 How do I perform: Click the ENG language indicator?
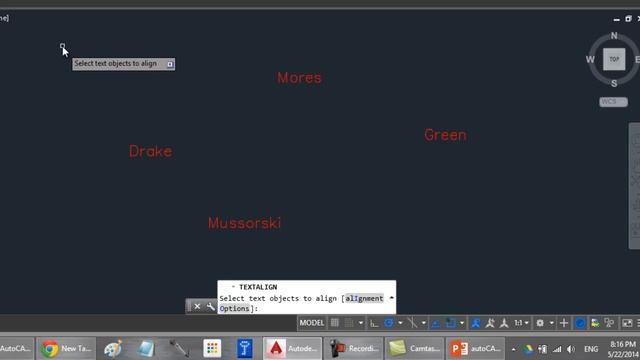click(591, 349)
